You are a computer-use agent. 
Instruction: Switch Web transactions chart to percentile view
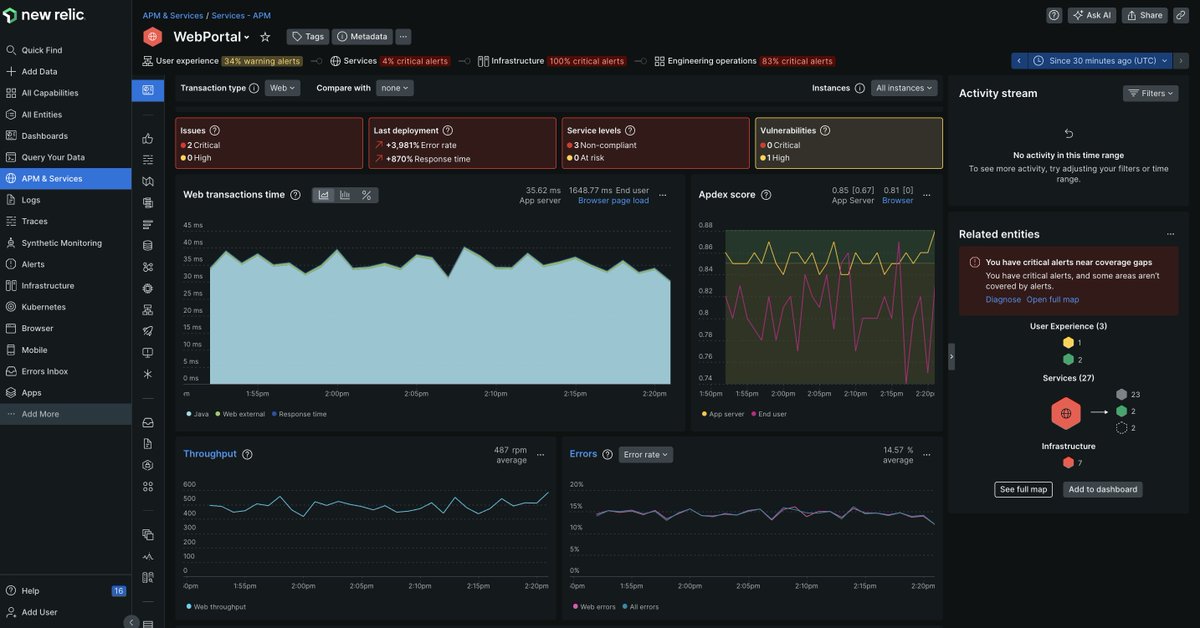pos(367,195)
